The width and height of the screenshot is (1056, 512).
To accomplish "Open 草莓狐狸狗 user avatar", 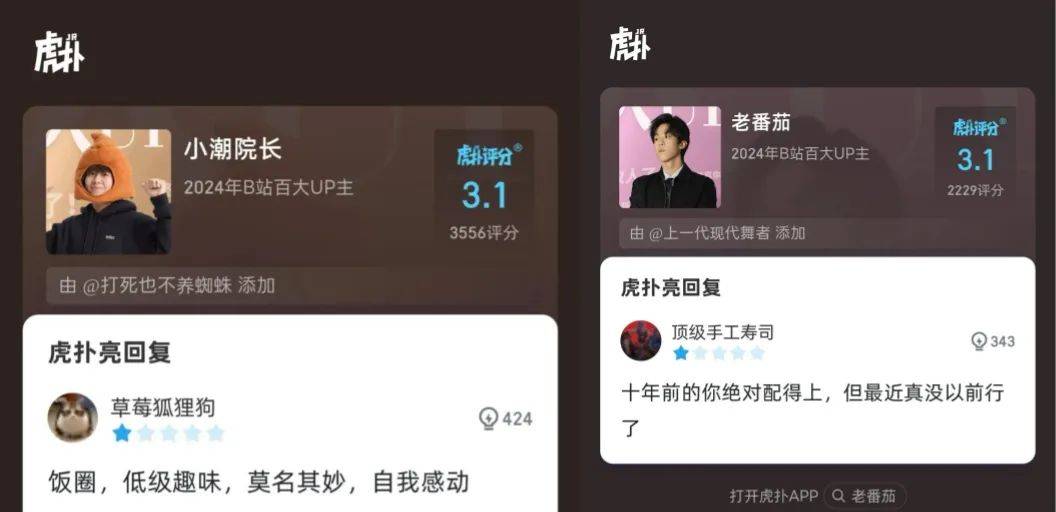I will tap(72, 417).
